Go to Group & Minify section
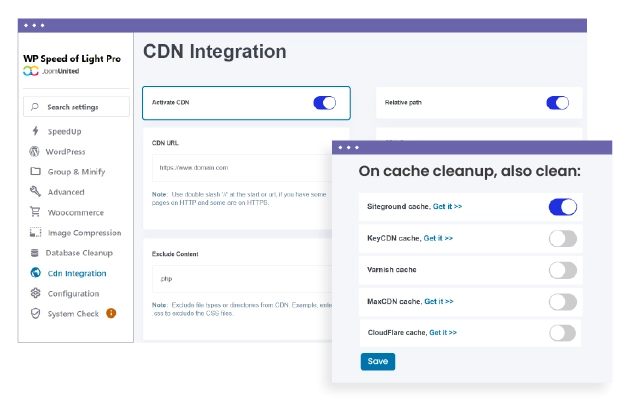 76,172
